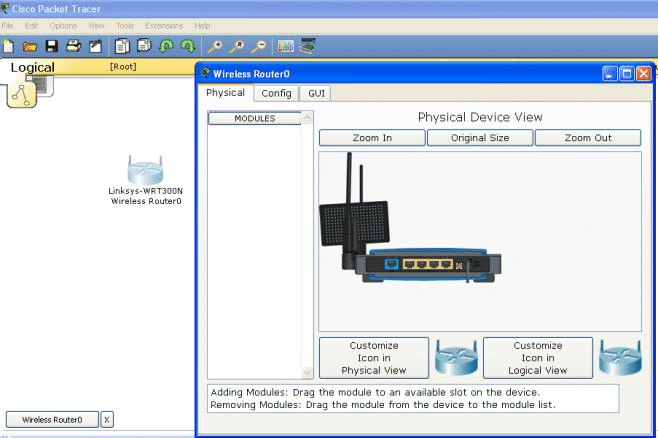Click the green Undo arrow icon
Image resolution: width=658 pixels, height=438 pixels.
[x=167, y=46]
